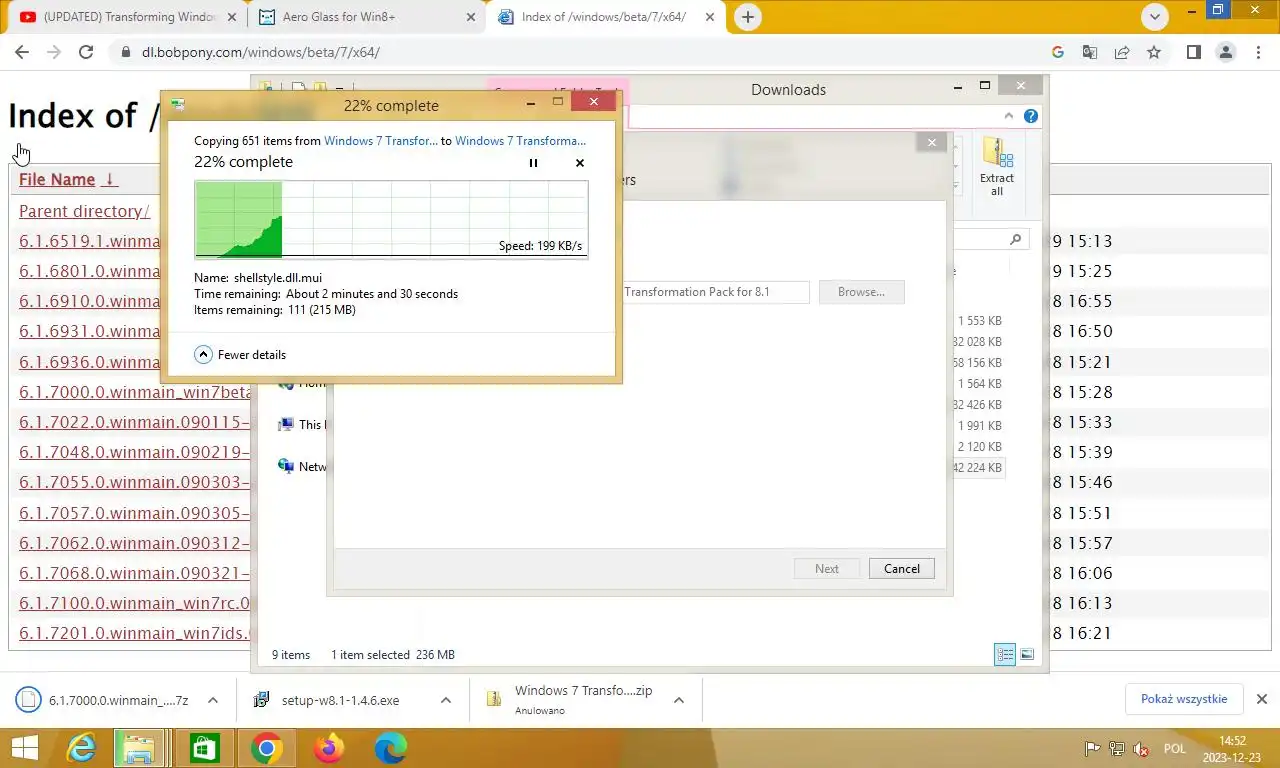Viewport: 1280px width, 768px height.
Task: Close the Aero Glass for Win8+ tab
Action: (x=470, y=17)
